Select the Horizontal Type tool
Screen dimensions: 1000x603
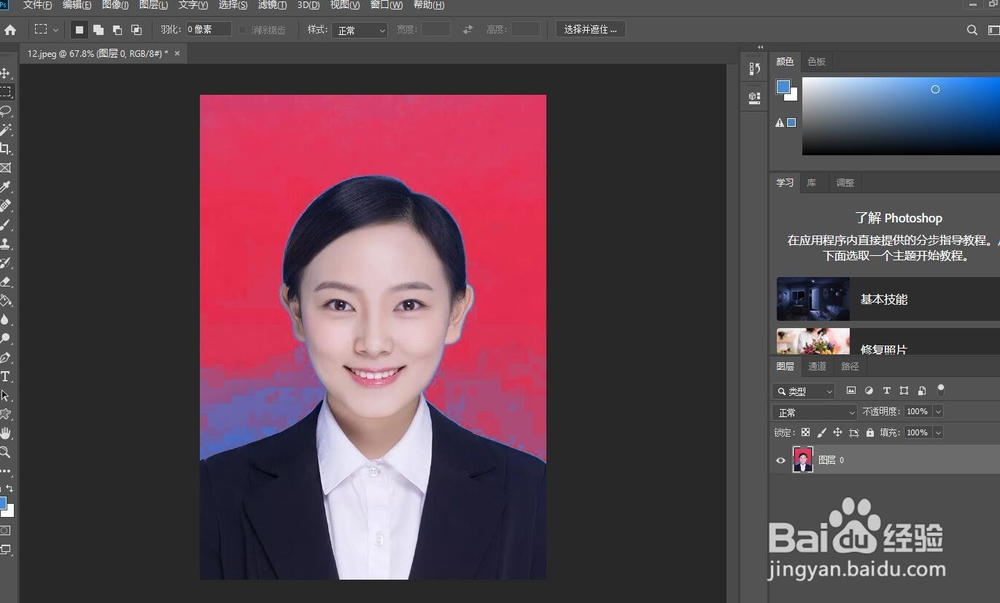pos(5,376)
